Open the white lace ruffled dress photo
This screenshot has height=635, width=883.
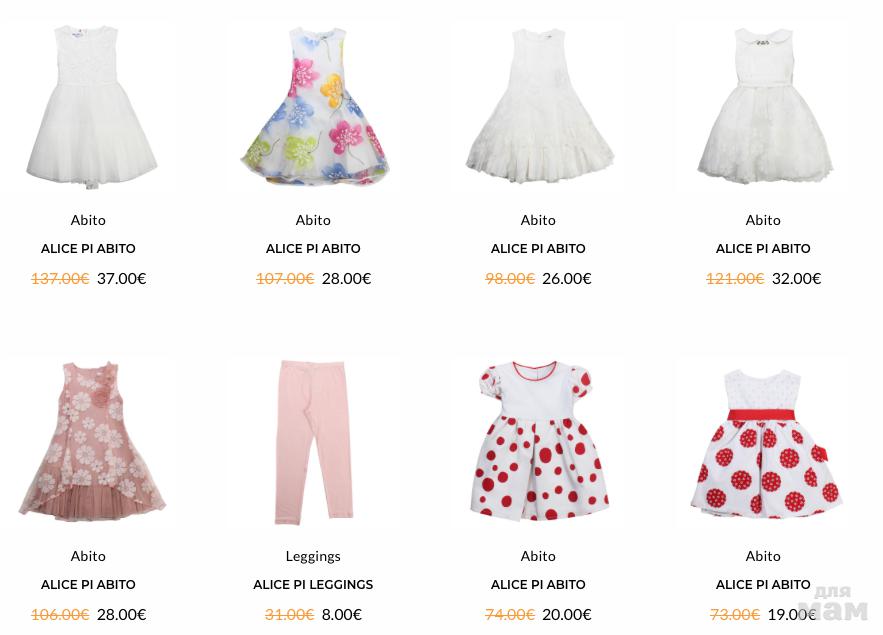tap(539, 106)
